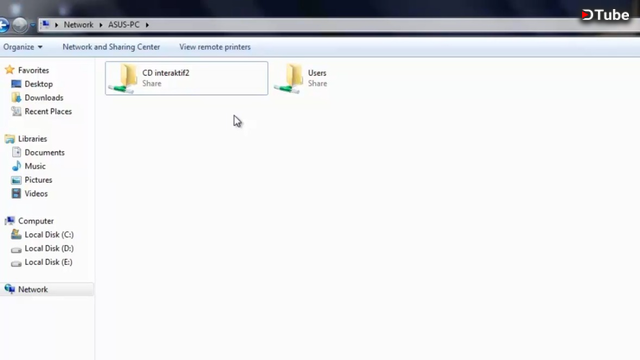Click View remote printers
The image size is (640, 360).
[215, 47]
